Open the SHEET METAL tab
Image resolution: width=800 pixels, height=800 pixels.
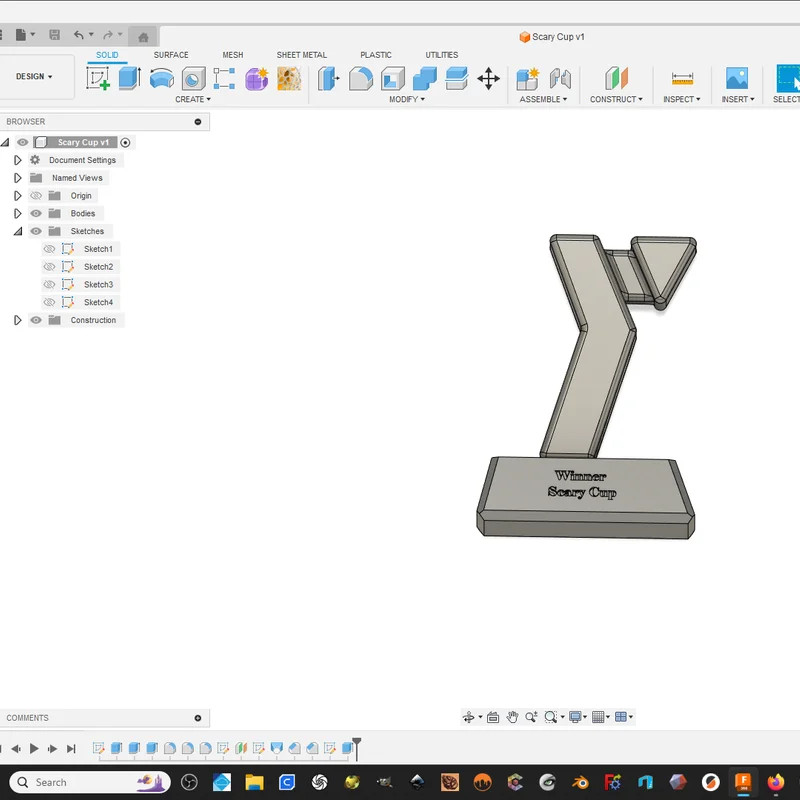coord(302,55)
